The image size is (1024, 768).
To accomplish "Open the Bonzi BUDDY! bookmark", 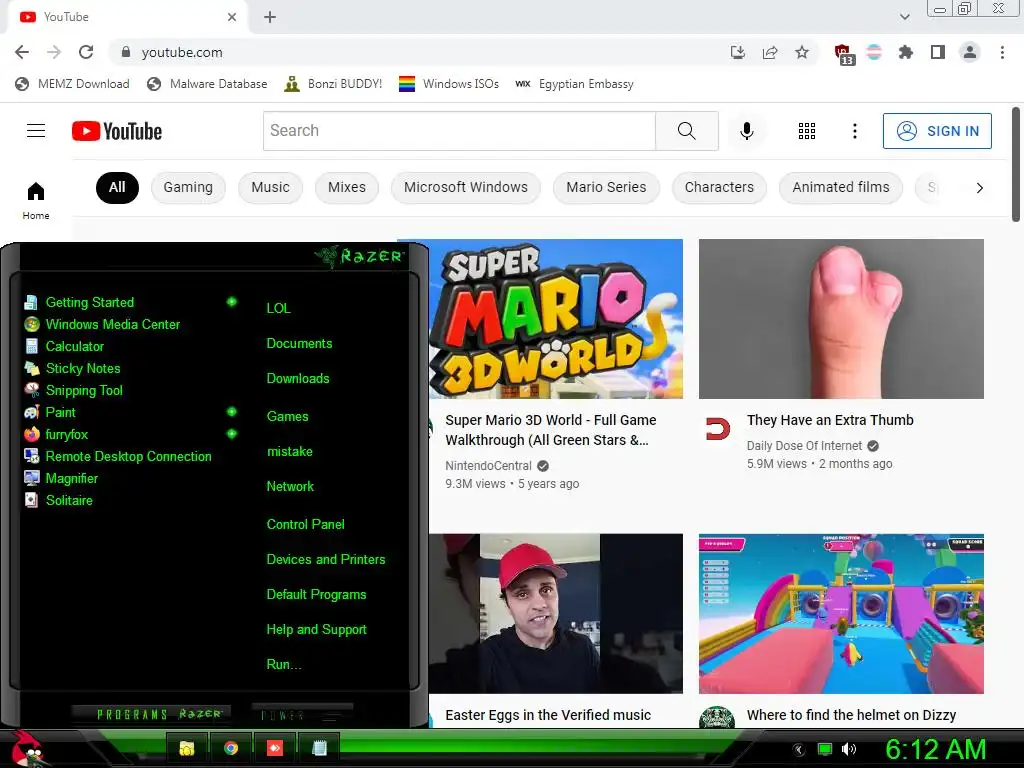I will [333, 84].
